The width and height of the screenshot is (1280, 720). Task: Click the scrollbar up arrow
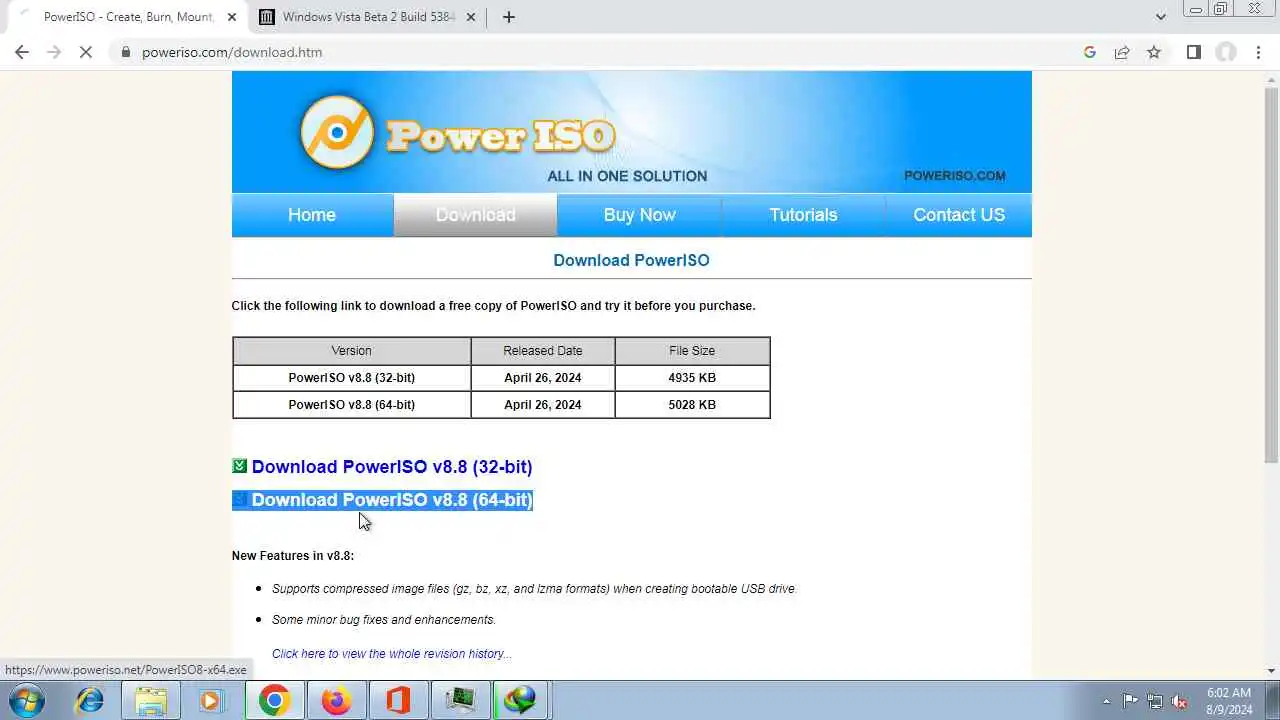[1271, 78]
